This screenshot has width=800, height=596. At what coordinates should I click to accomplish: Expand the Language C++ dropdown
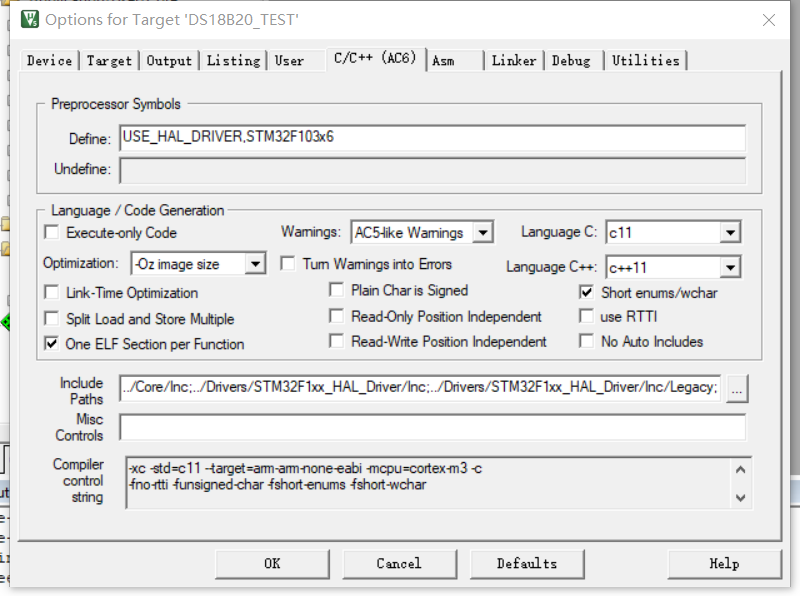click(x=730, y=268)
